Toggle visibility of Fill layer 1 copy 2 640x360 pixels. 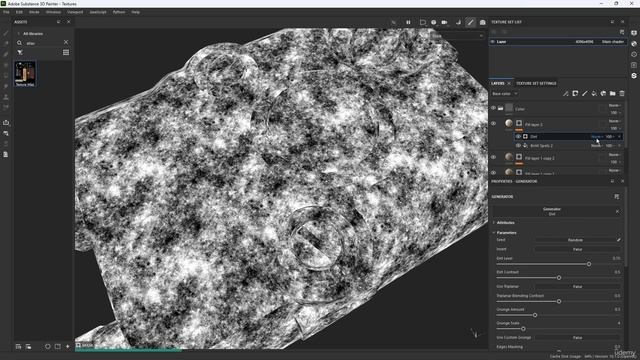click(x=493, y=157)
